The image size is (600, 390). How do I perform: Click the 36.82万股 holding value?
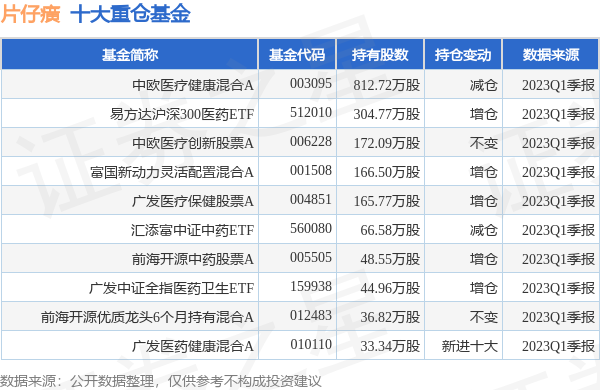(x=390, y=317)
